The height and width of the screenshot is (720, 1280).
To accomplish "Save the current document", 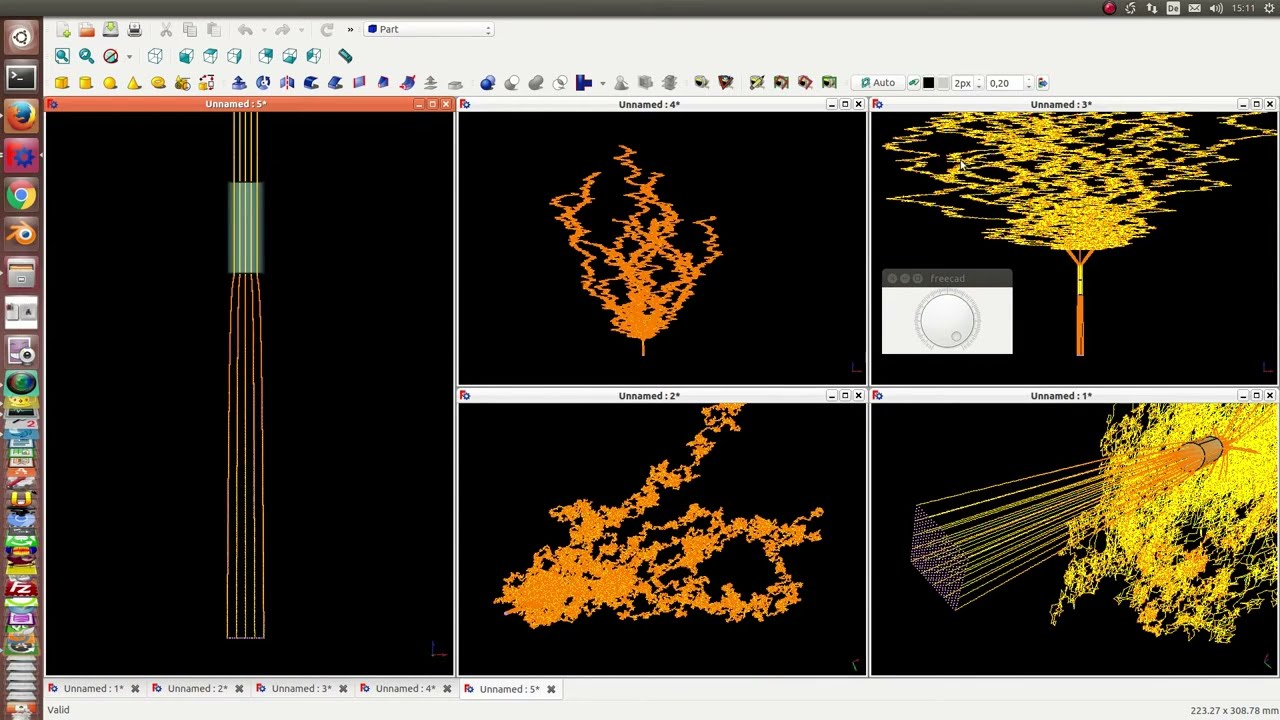I will pos(110,29).
